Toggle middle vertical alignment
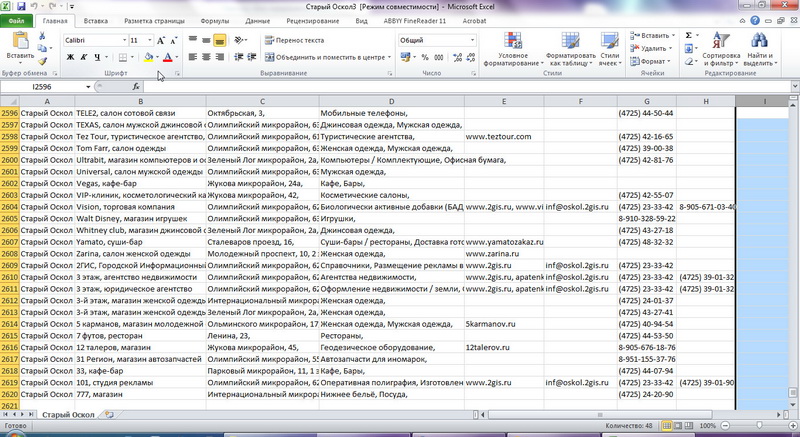Image resolution: width=800 pixels, height=437 pixels. pos(206,40)
